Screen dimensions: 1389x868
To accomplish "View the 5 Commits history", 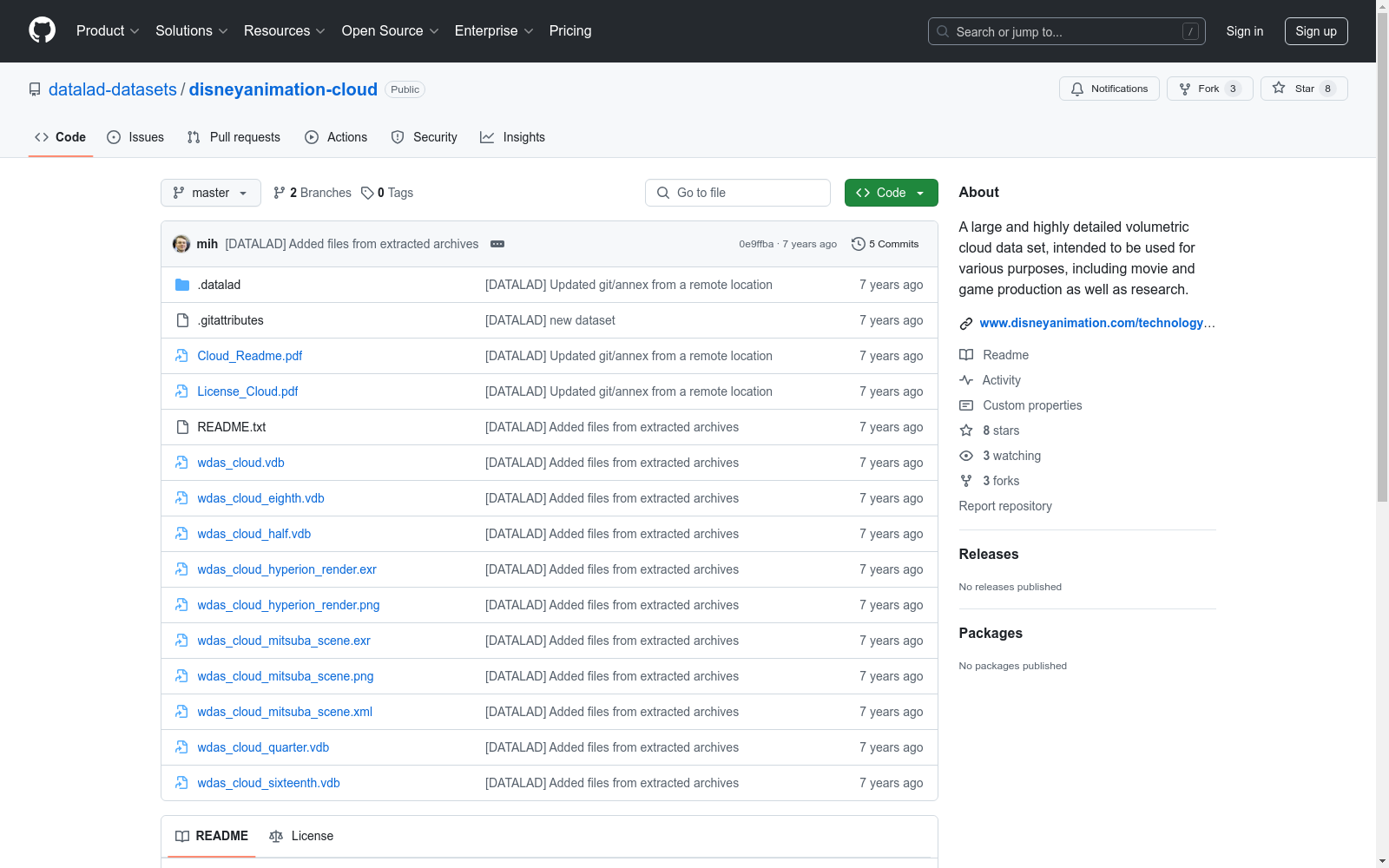I will tap(885, 244).
